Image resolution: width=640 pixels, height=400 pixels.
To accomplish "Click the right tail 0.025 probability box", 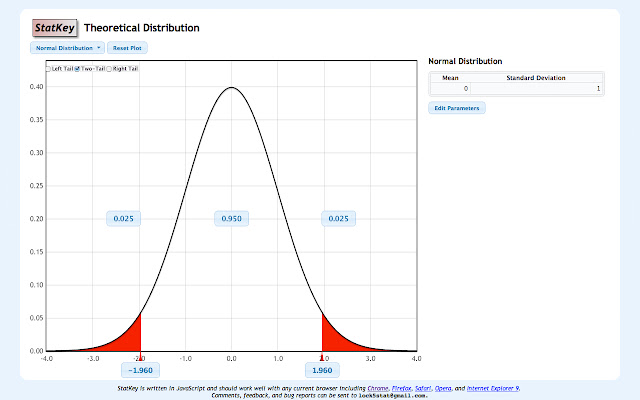I will pos(340,218).
